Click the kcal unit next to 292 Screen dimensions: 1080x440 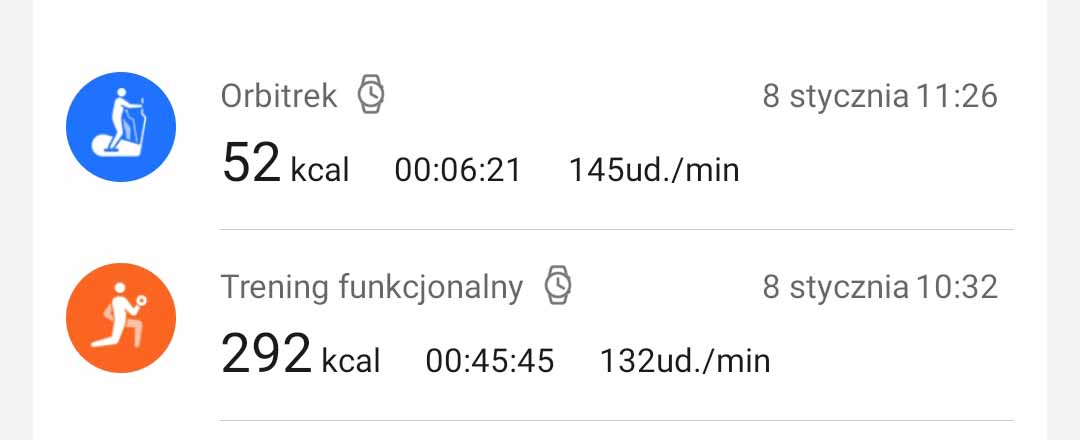pos(351,361)
